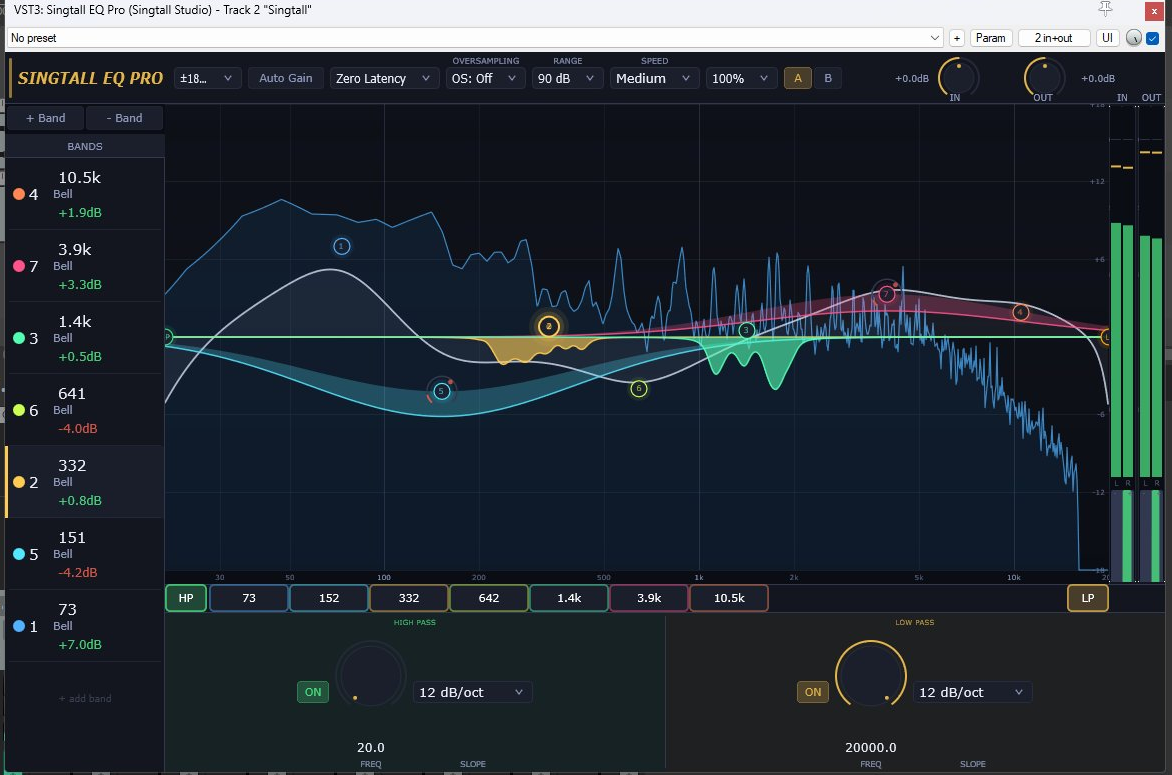
Task: Select the 10.5k Bell band row
Action: (x=84, y=194)
